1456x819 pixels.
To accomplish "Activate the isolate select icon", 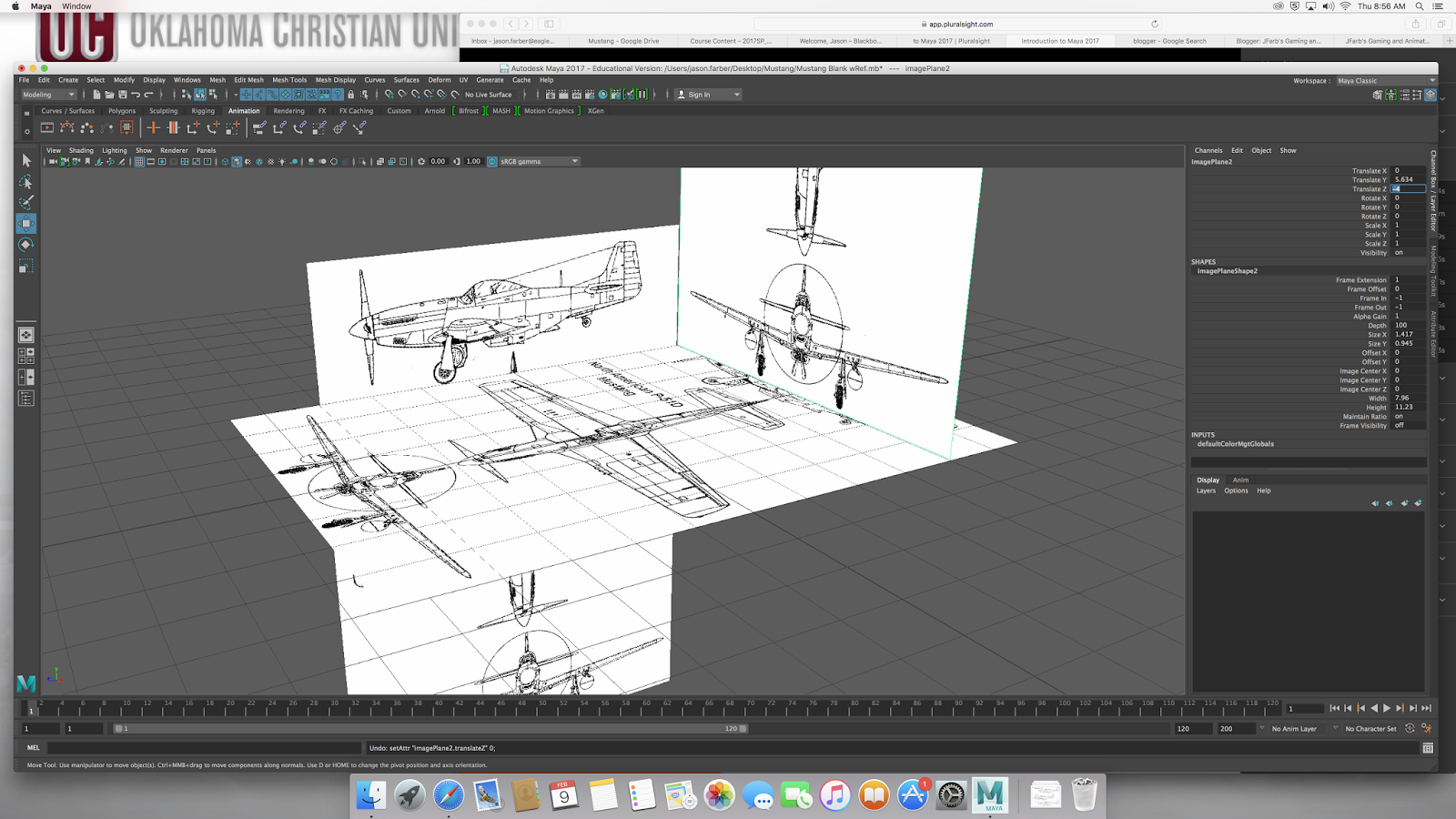I will tap(363, 161).
